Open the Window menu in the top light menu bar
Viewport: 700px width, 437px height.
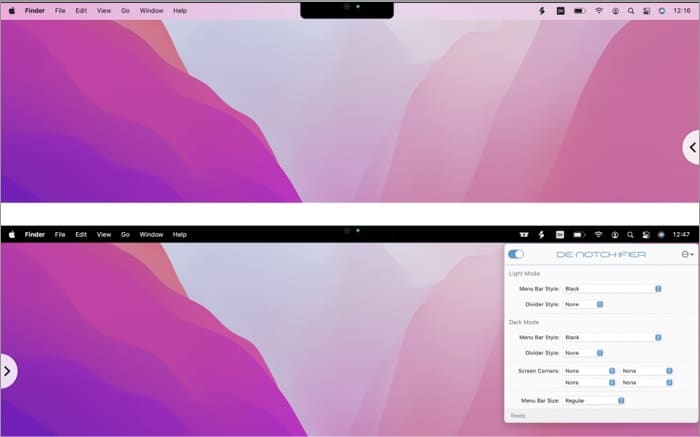tap(151, 10)
